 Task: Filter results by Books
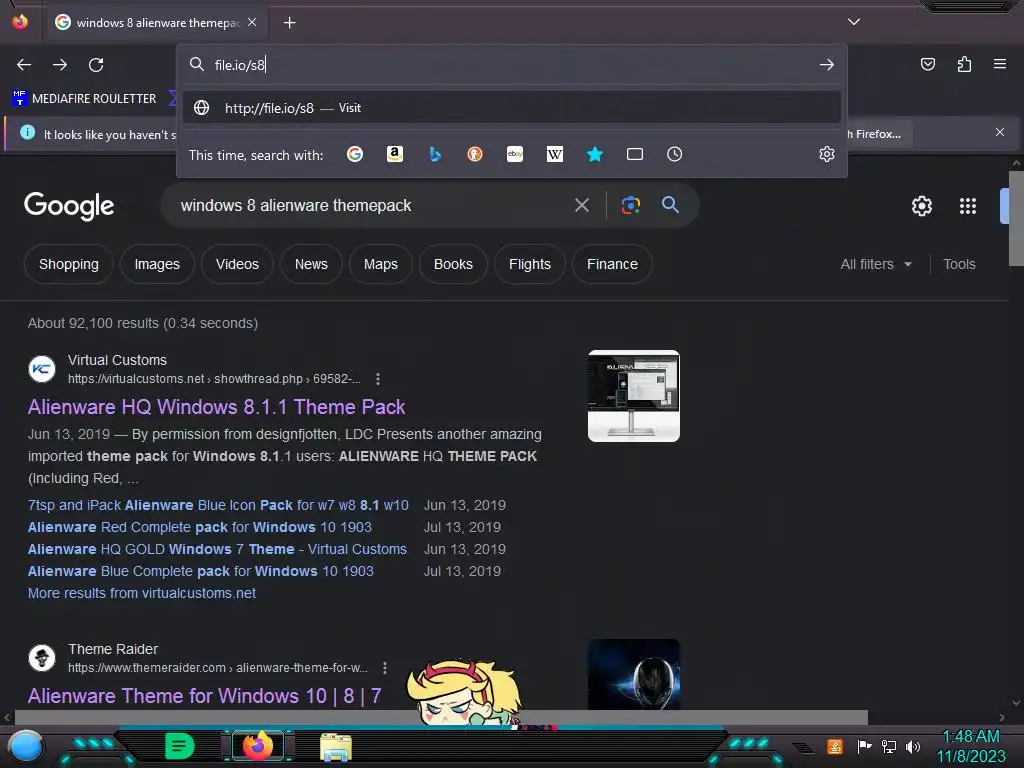[x=453, y=264]
